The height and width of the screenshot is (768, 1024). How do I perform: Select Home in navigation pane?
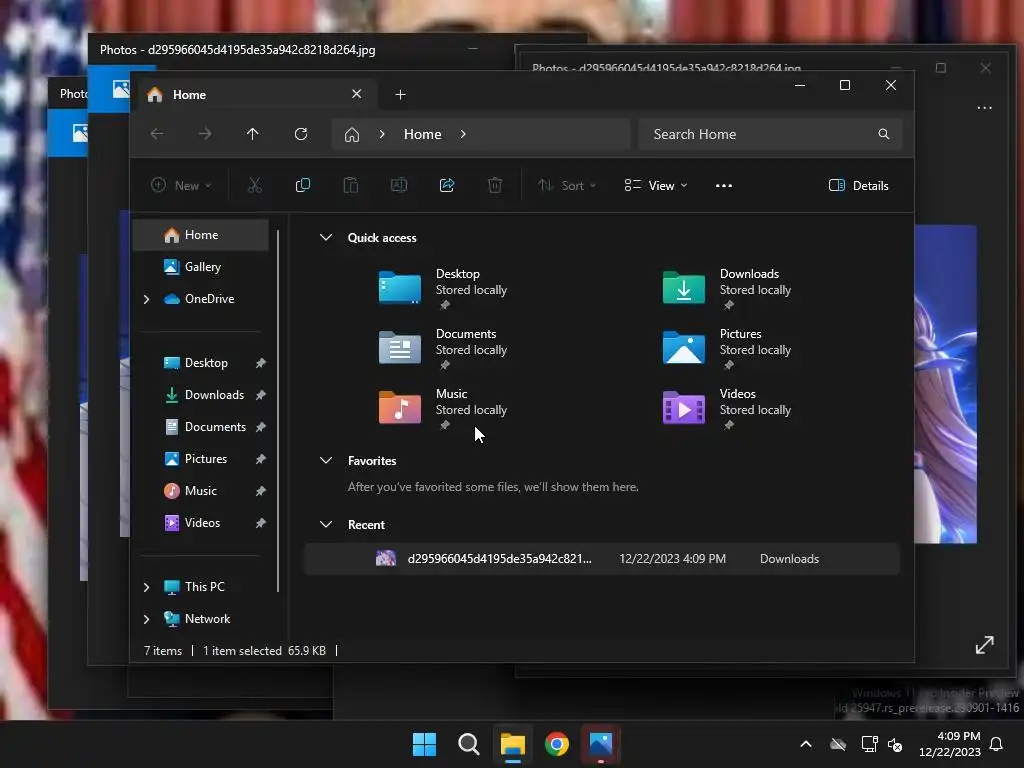[200, 235]
